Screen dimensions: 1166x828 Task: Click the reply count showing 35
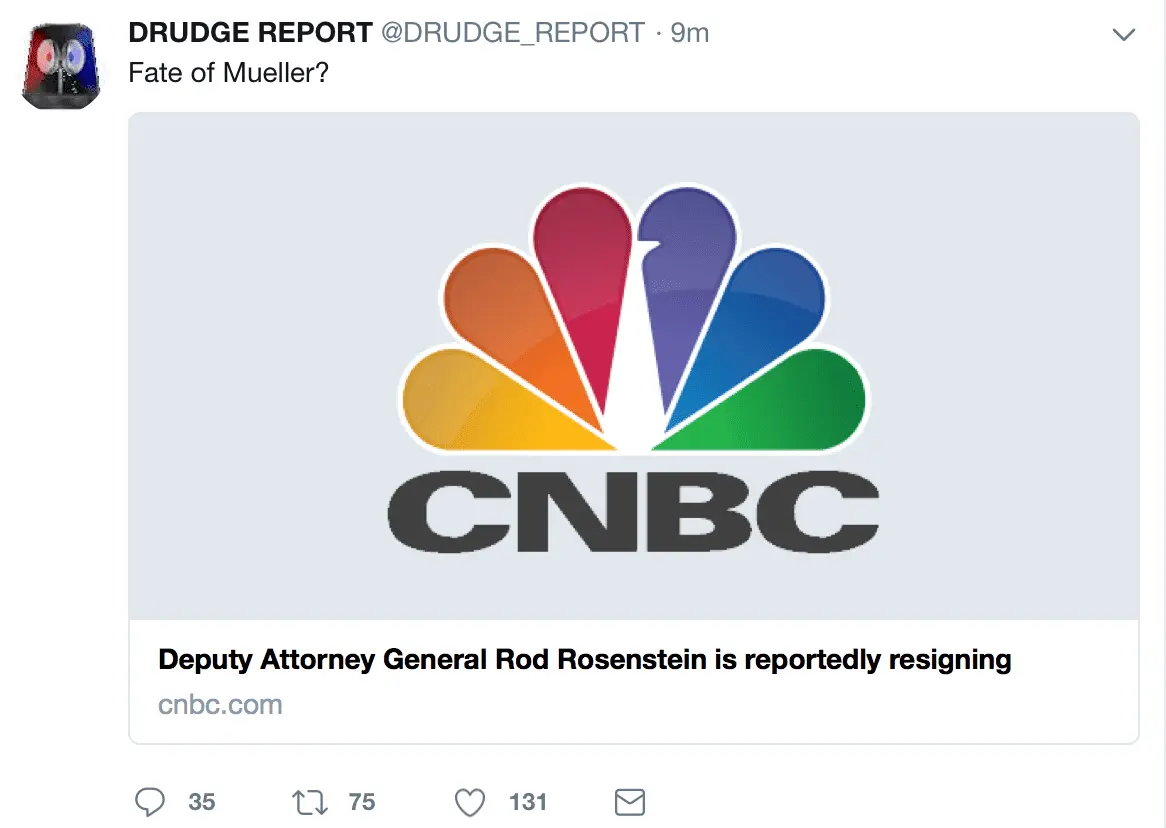click(202, 802)
